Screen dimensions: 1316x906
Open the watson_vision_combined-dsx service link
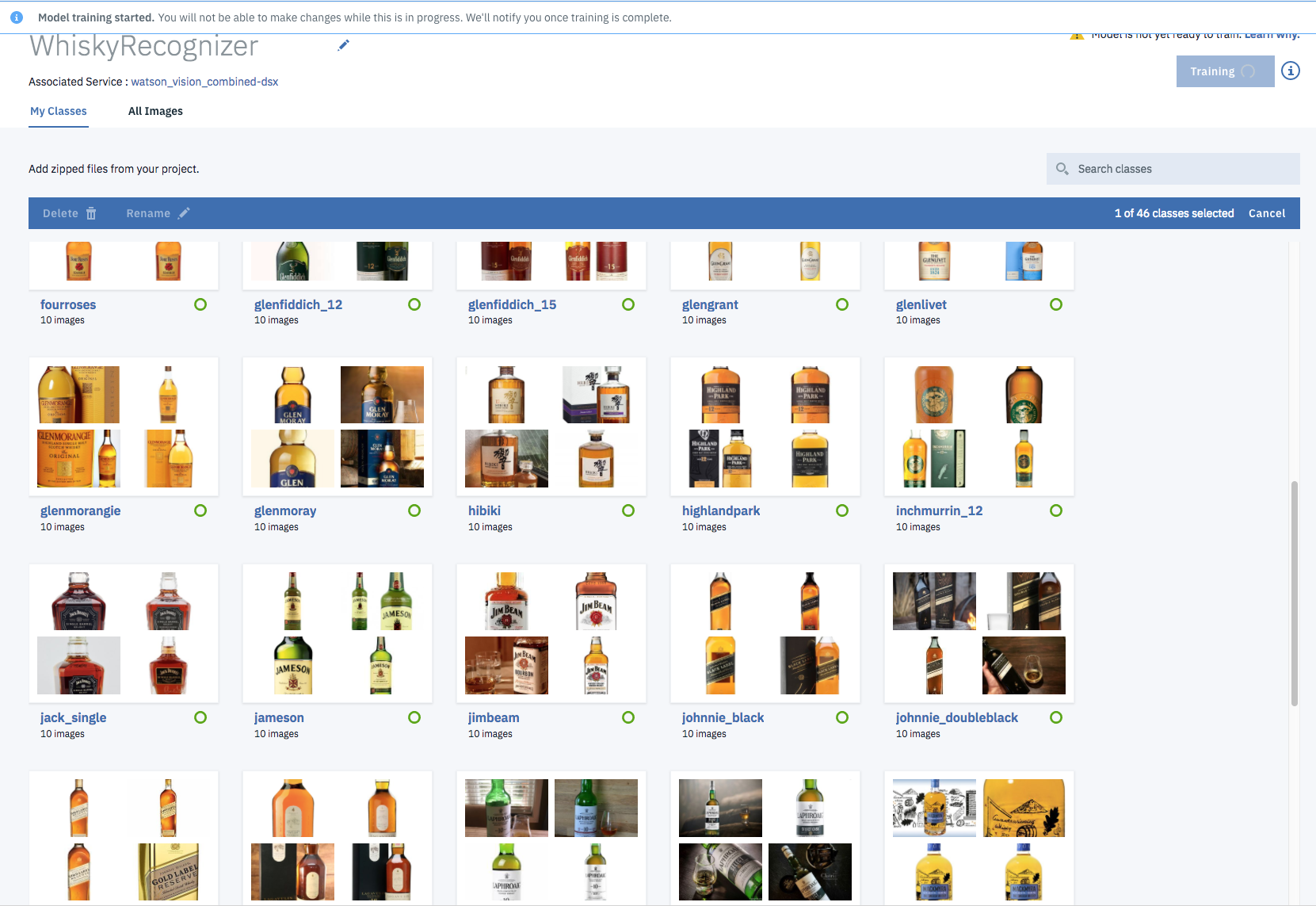tap(204, 81)
